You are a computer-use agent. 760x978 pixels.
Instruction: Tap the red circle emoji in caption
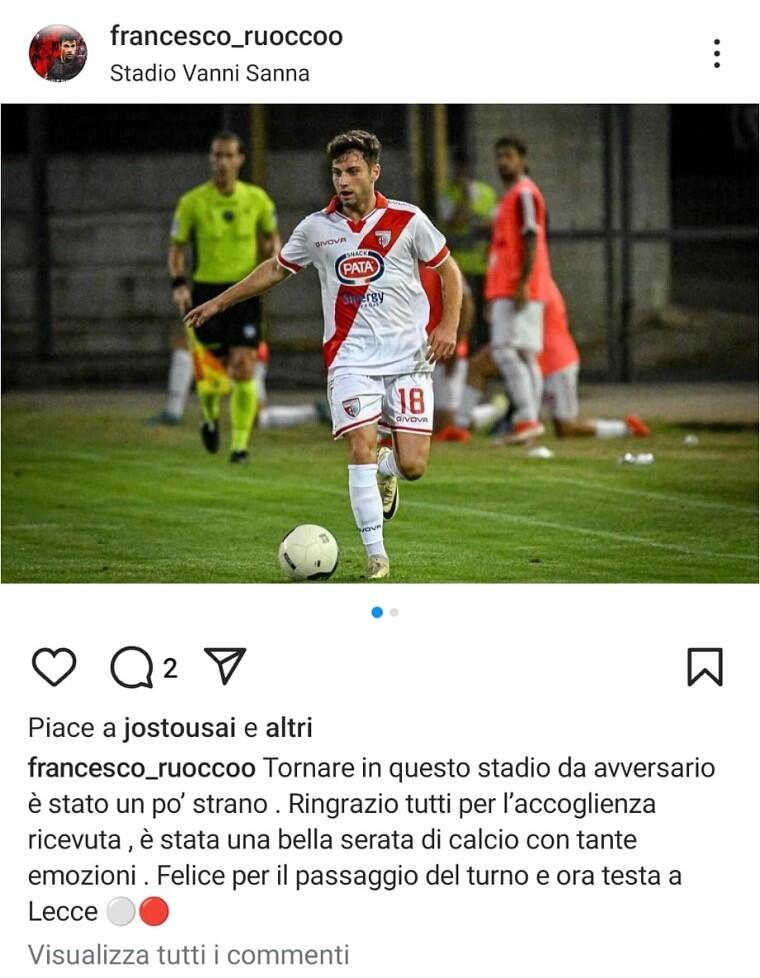(x=153, y=912)
